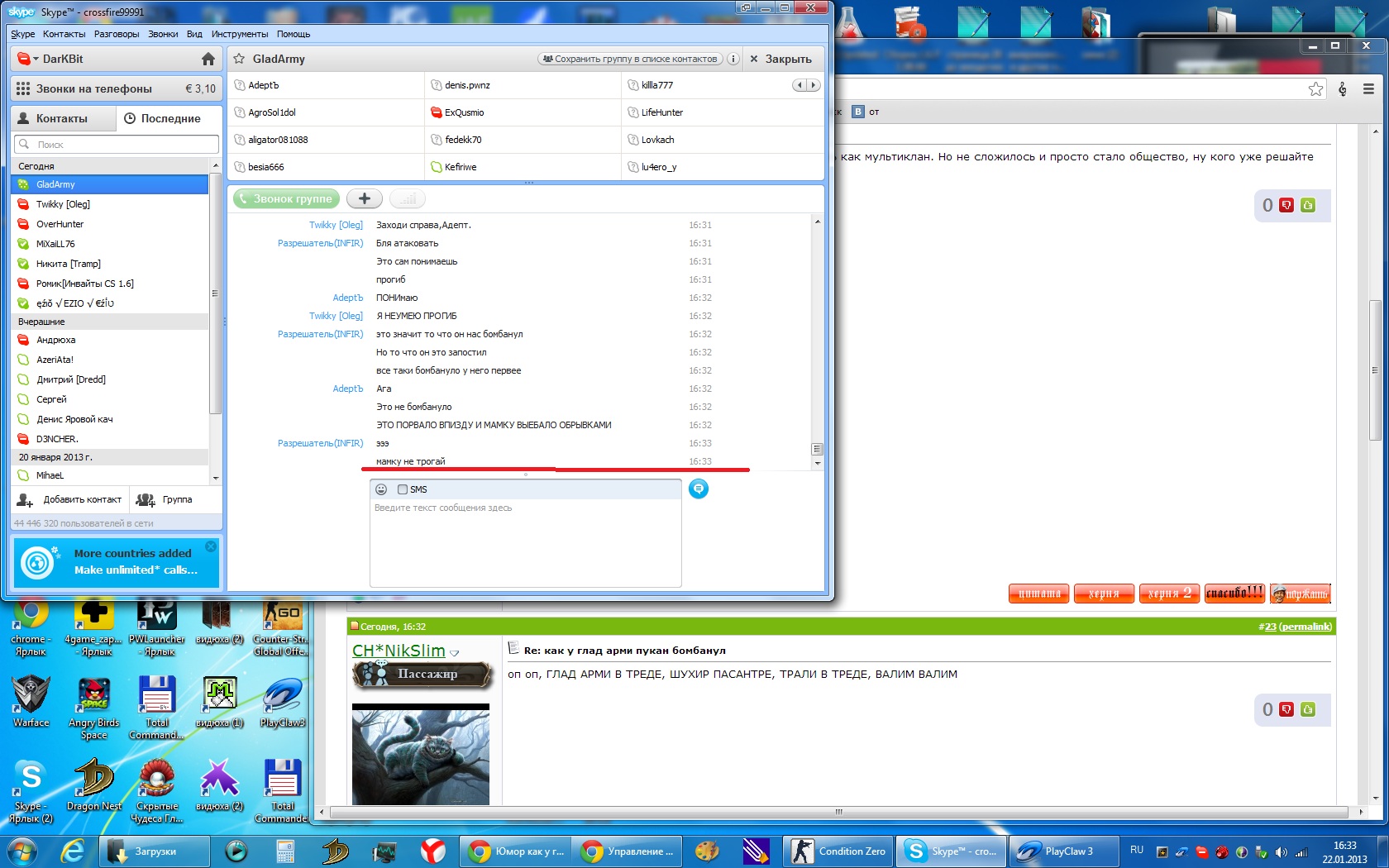This screenshot has height=868, width=1389.
Task: Click the Skype home icon
Action: [208, 59]
